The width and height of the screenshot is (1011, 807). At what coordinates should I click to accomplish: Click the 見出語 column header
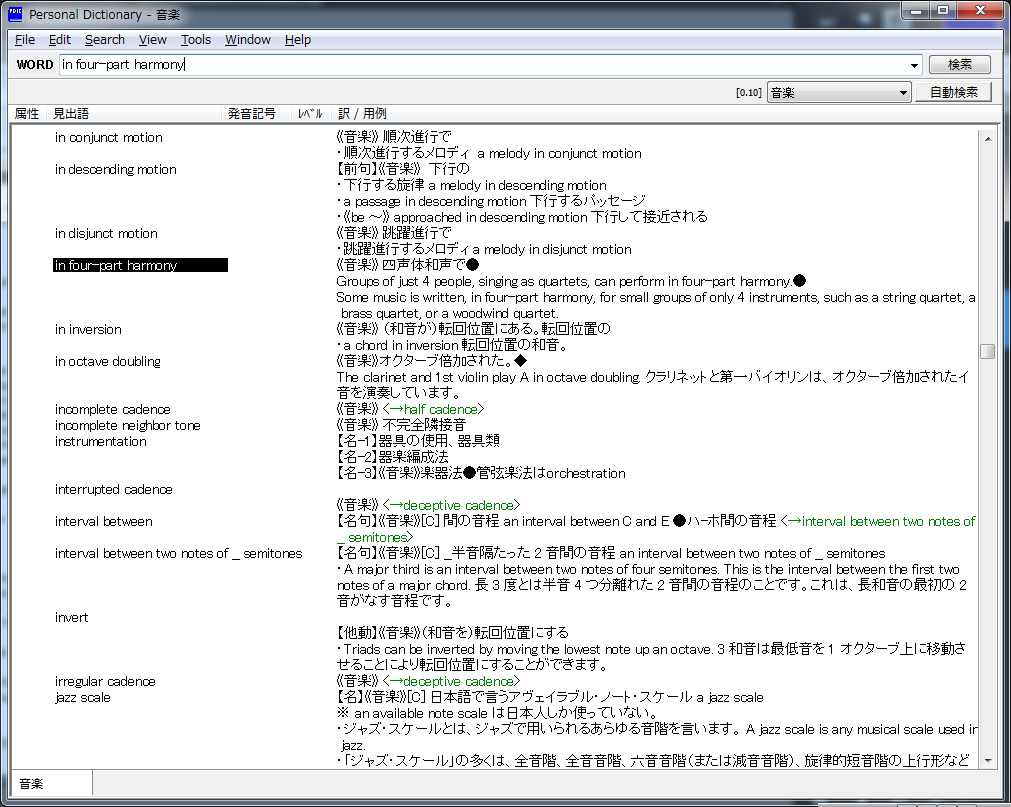pos(71,114)
